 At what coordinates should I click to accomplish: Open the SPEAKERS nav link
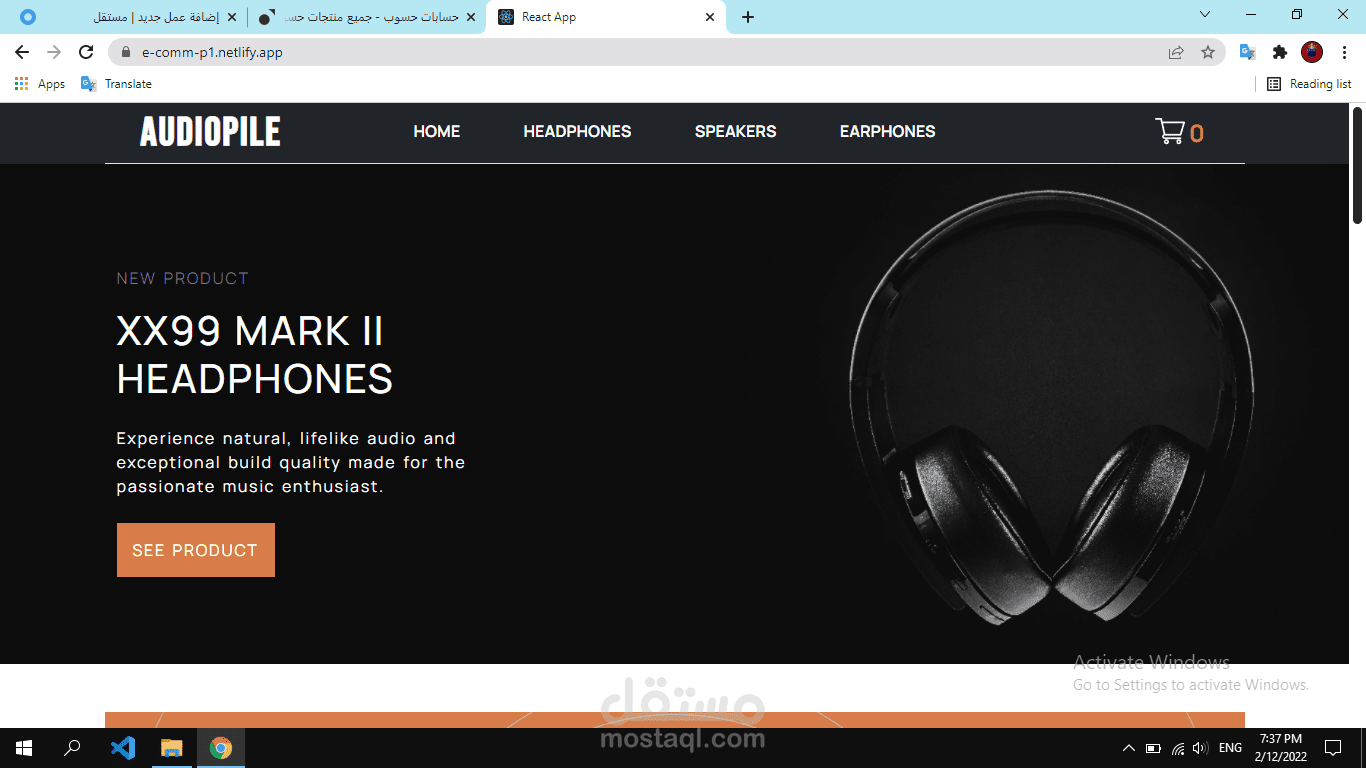[735, 131]
